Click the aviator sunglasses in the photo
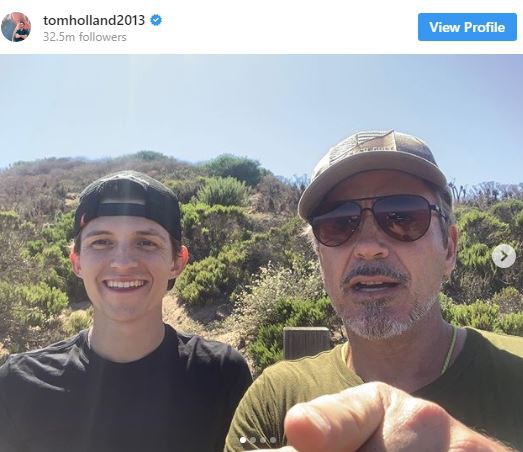 point(377,220)
